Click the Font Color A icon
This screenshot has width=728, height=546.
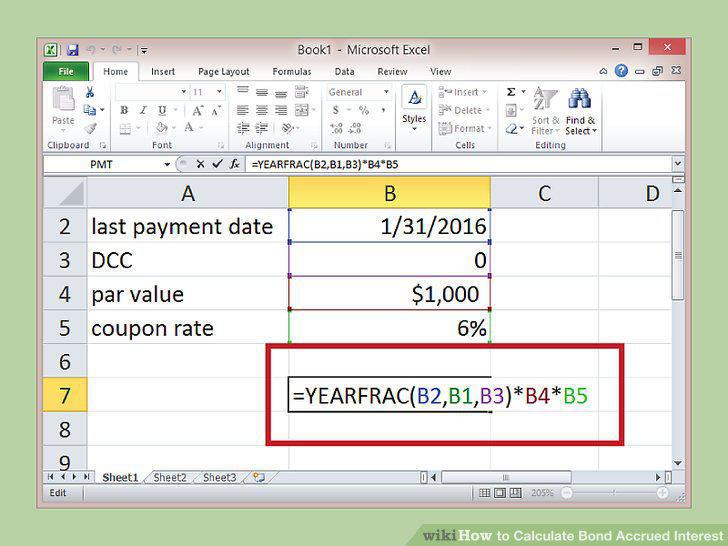pos(189,128)
